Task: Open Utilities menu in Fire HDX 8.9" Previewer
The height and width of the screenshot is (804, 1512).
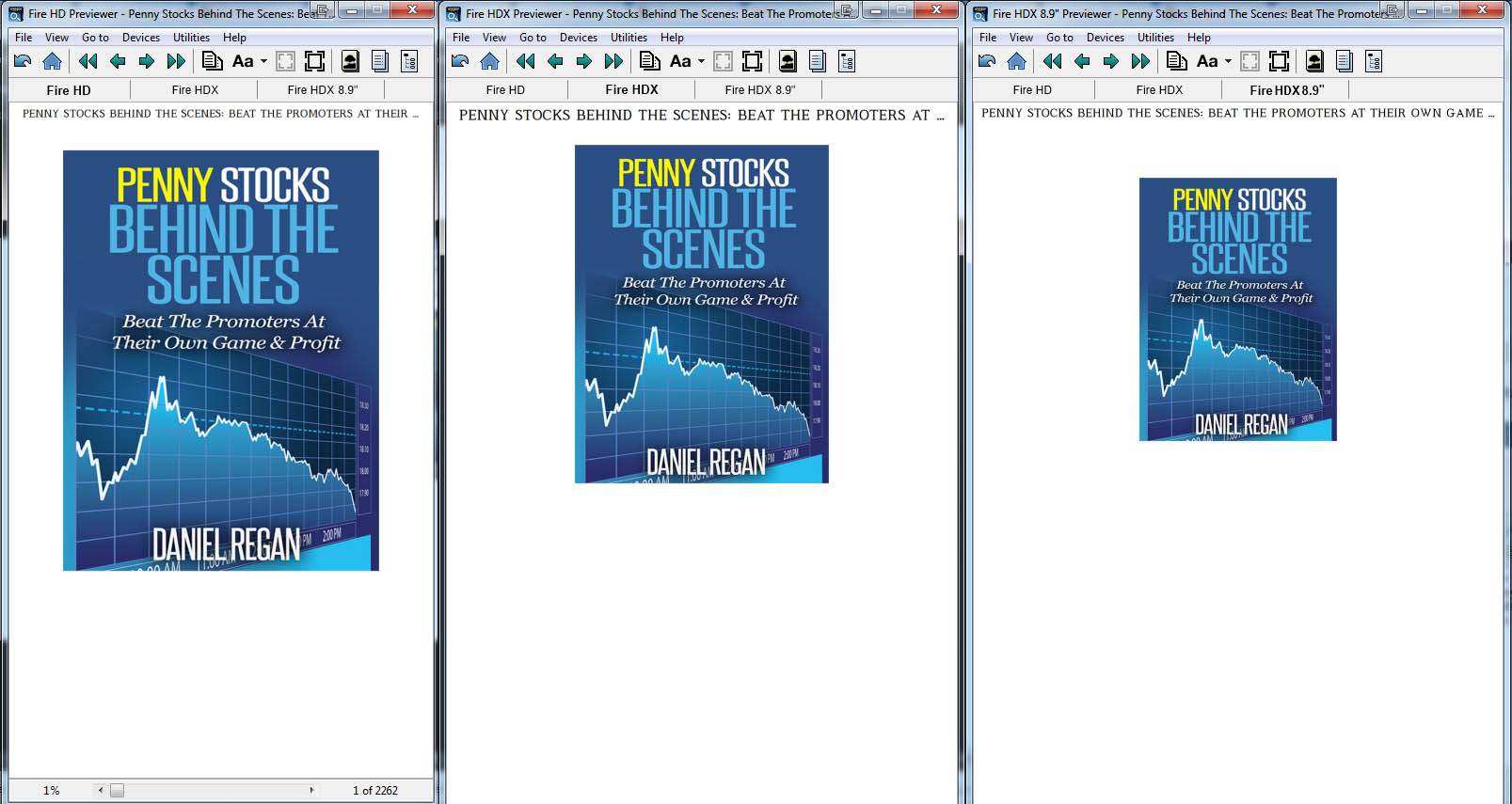Action: 1155,38
